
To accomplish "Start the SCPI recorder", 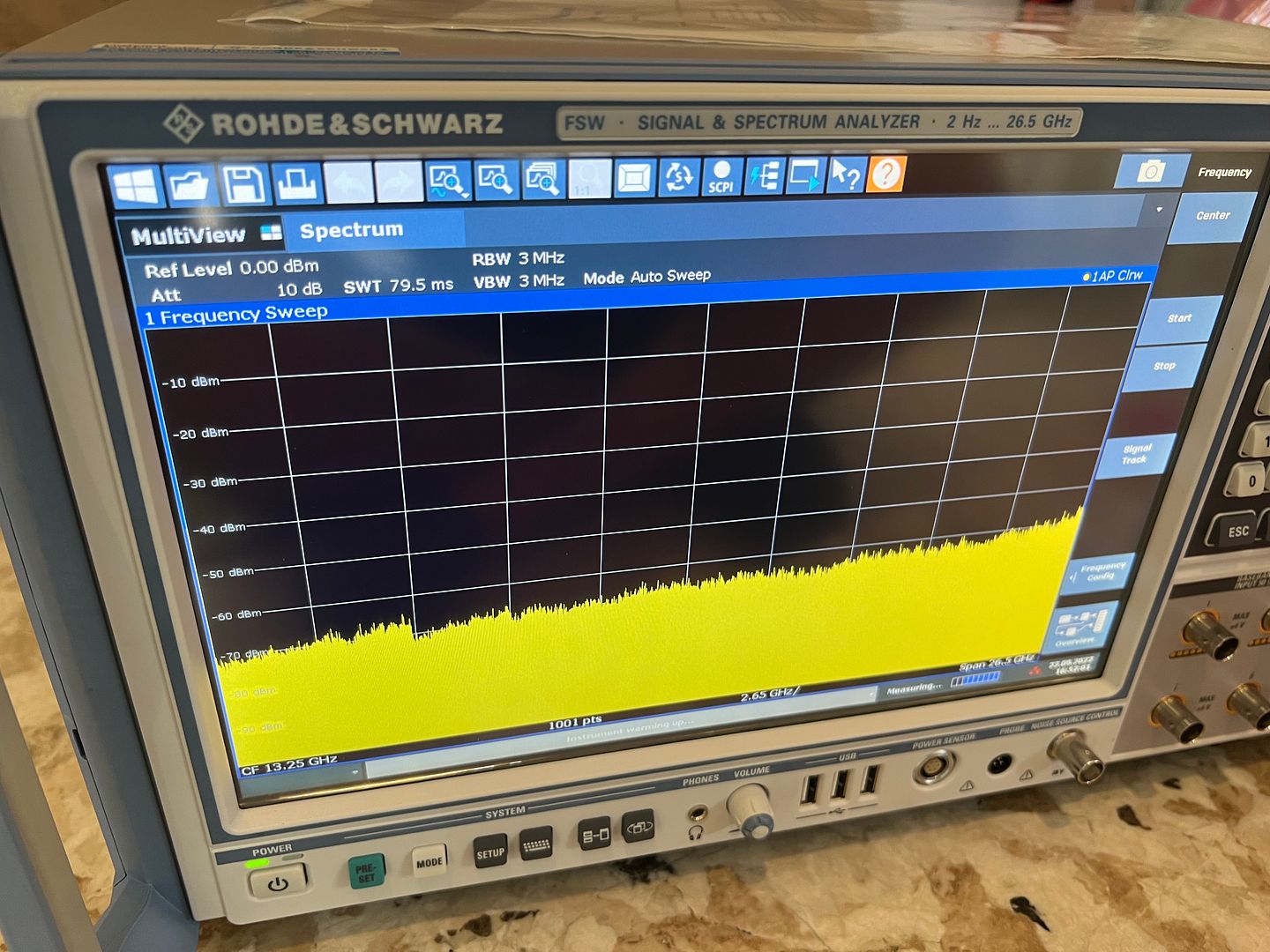I will coord(722,175).
